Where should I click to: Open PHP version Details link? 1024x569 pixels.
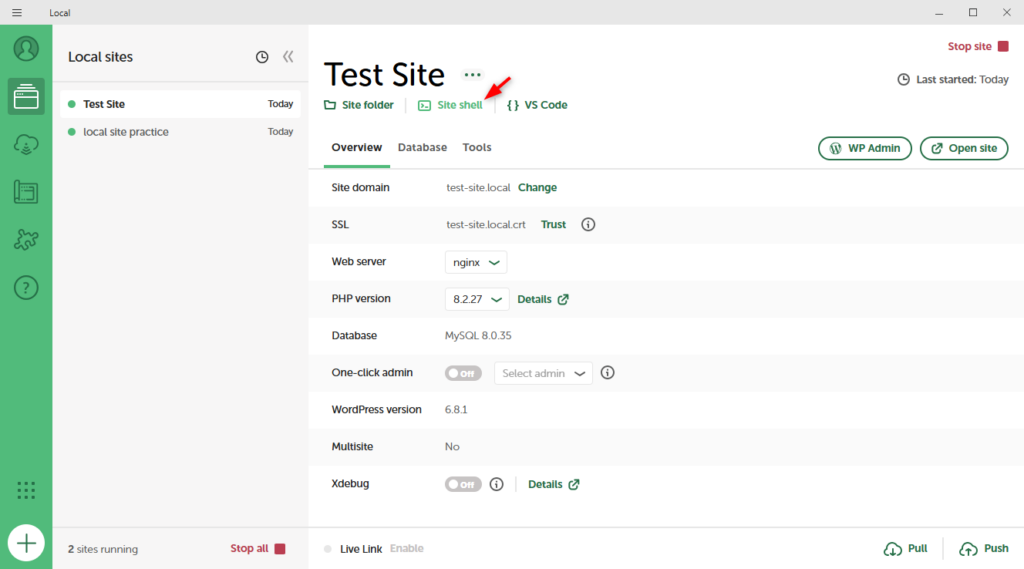(543, 299)
